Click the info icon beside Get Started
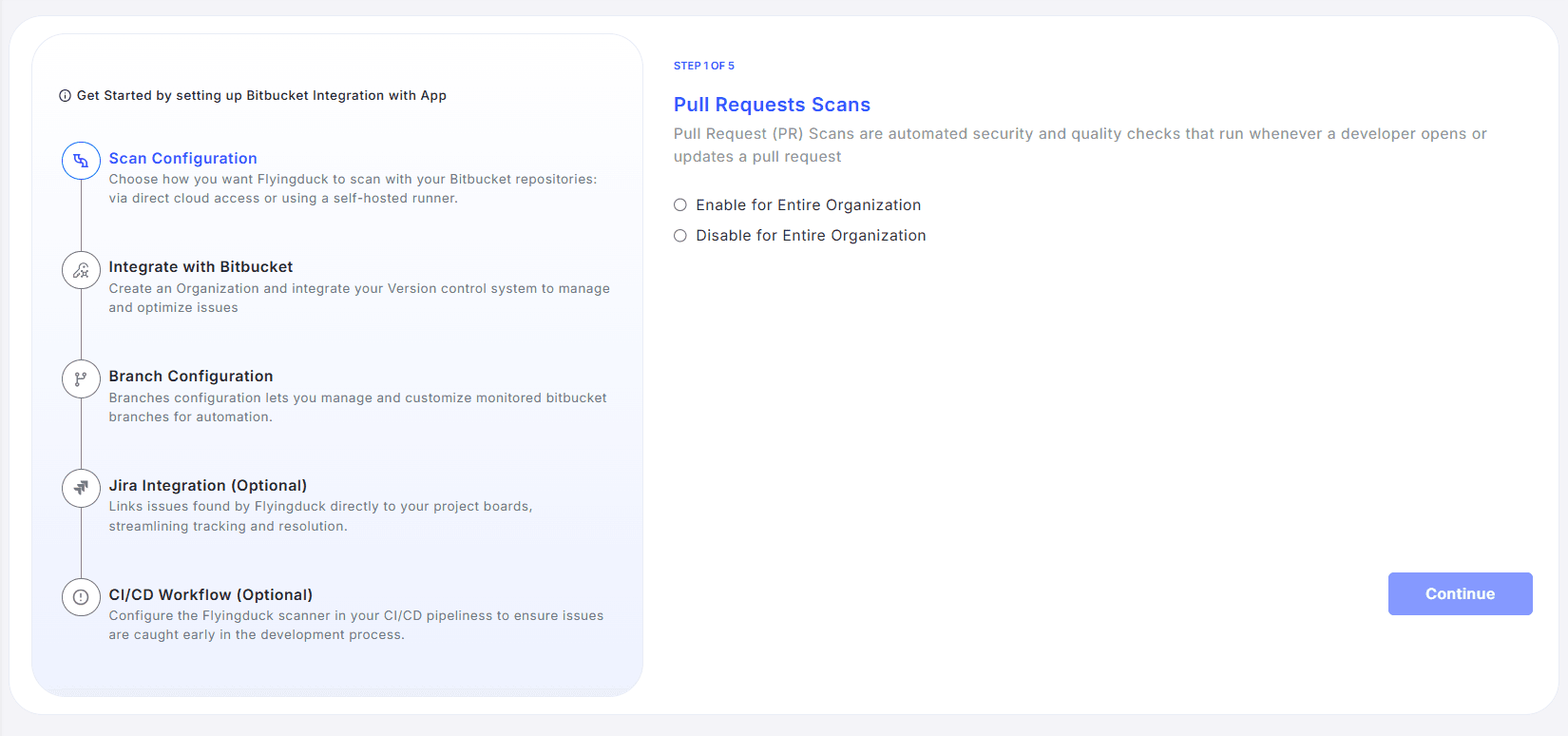 65,96
